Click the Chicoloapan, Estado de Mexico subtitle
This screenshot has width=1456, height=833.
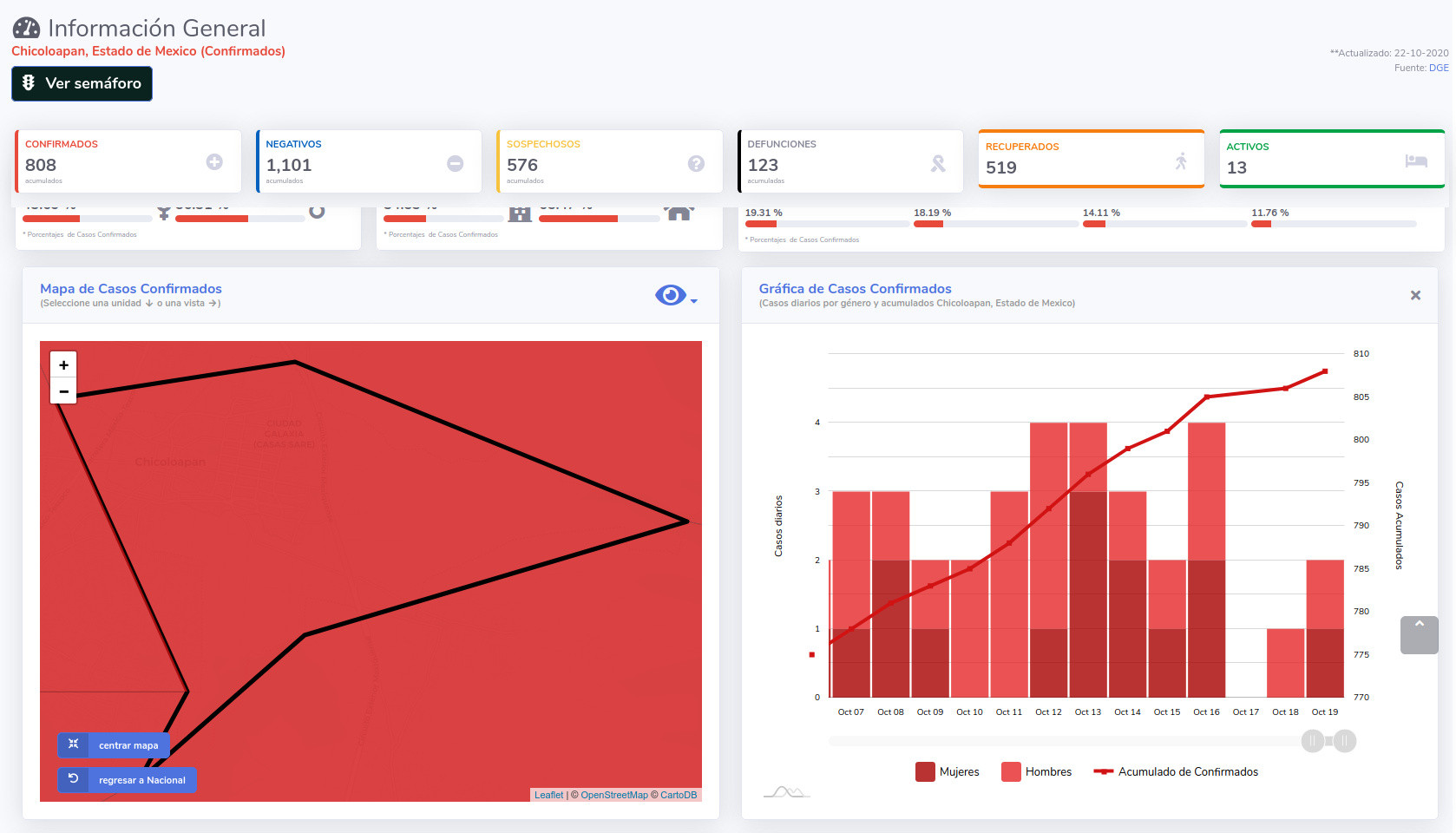[148, 51]
